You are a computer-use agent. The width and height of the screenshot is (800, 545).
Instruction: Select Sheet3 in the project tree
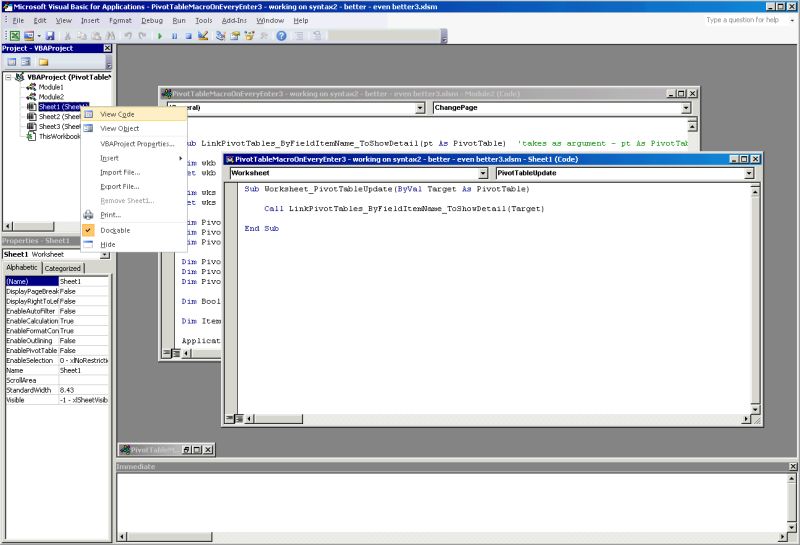coord(59,126)
